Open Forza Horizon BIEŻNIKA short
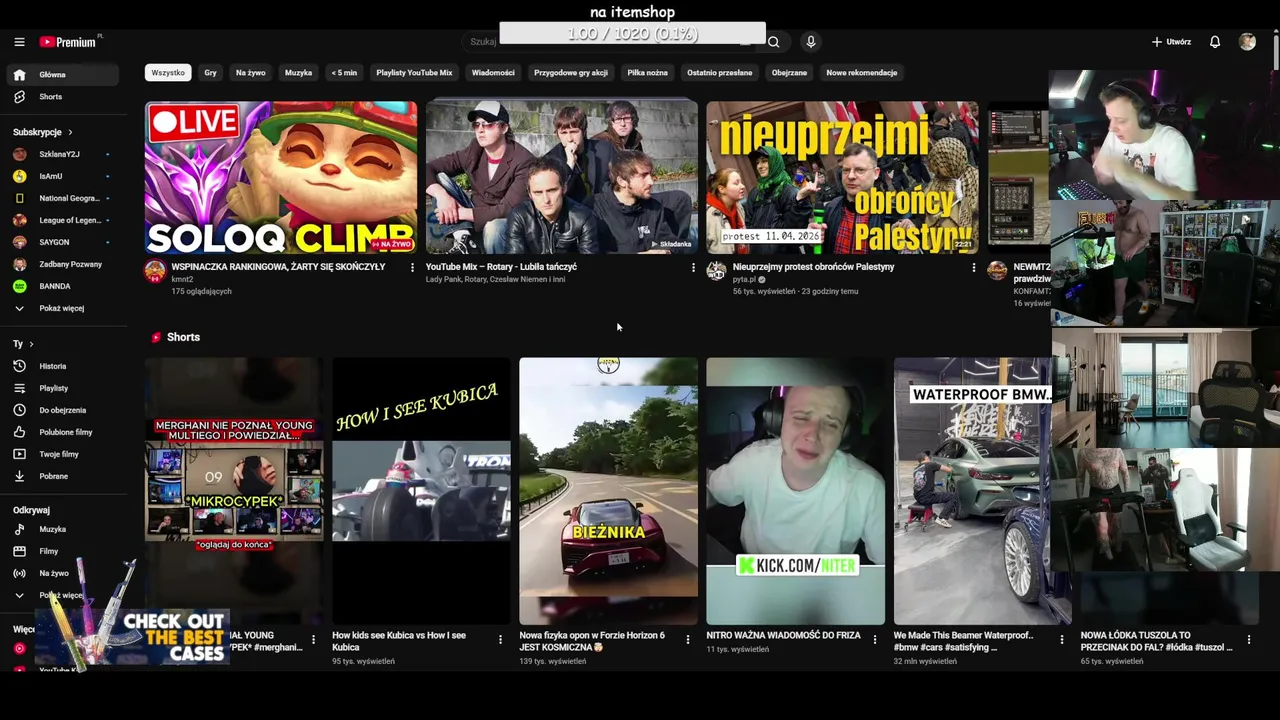This screenshot has width=1280, height=720. coord(608,491)
